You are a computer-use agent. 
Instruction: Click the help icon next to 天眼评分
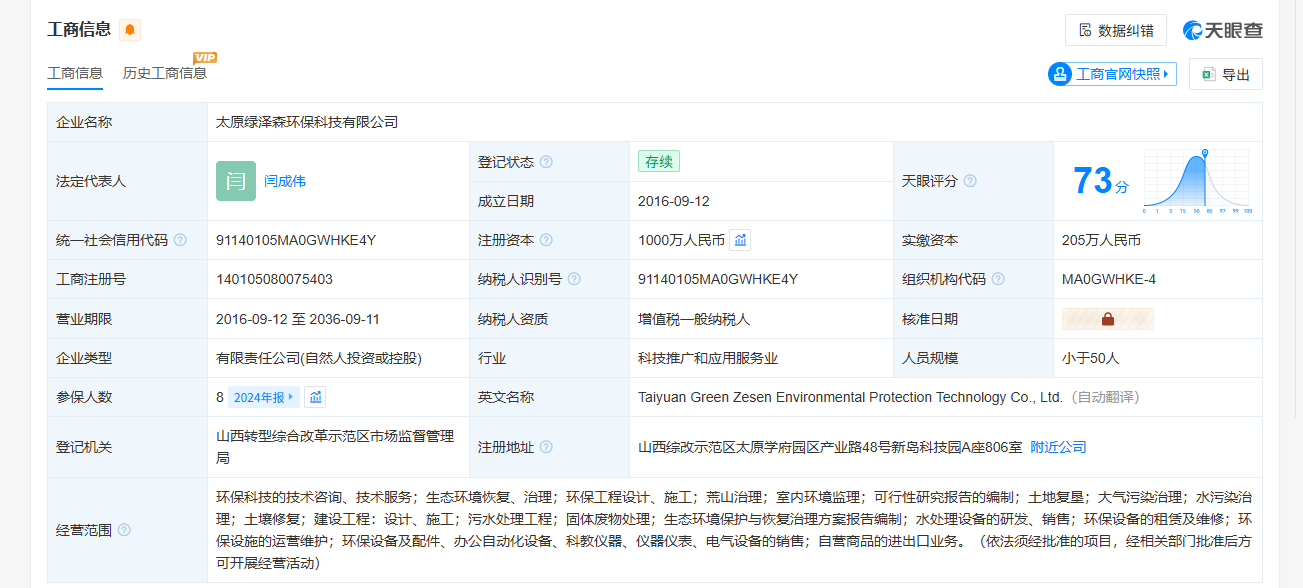(970, 181)
